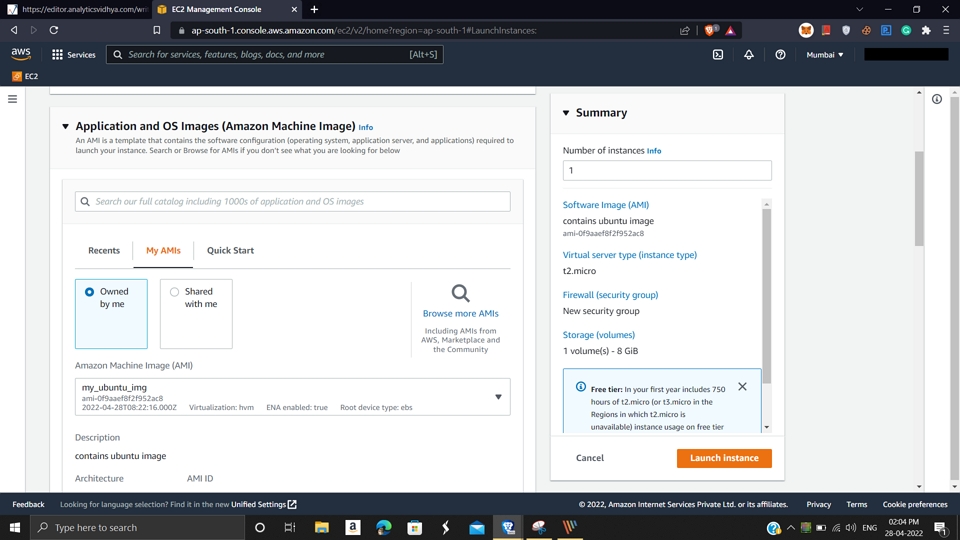Image resolution: width=960 pixels, height=540 pixels.
Task: Open Brave Rewards triangle icon
Action: pos(730,30)
